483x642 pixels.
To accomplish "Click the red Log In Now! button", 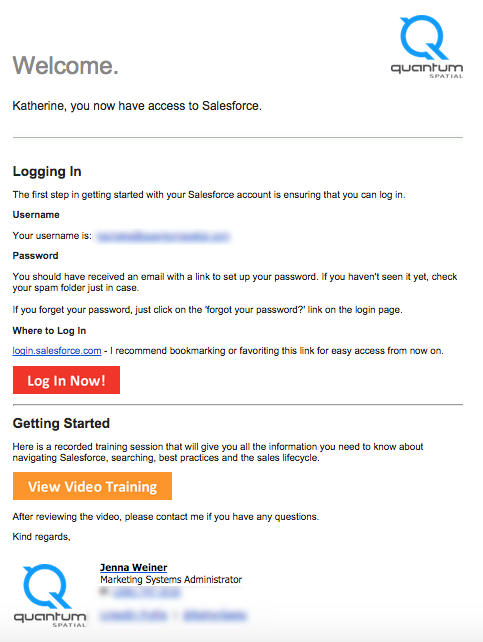I will tap(66, 380).
